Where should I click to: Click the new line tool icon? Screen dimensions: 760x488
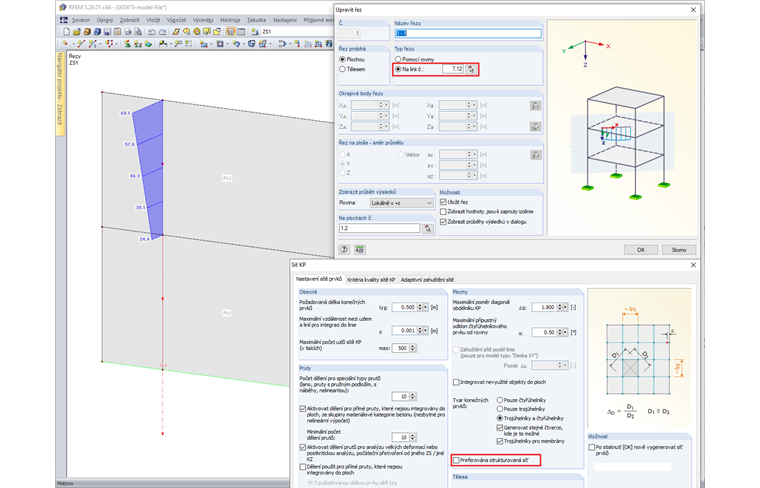point(81,44)
